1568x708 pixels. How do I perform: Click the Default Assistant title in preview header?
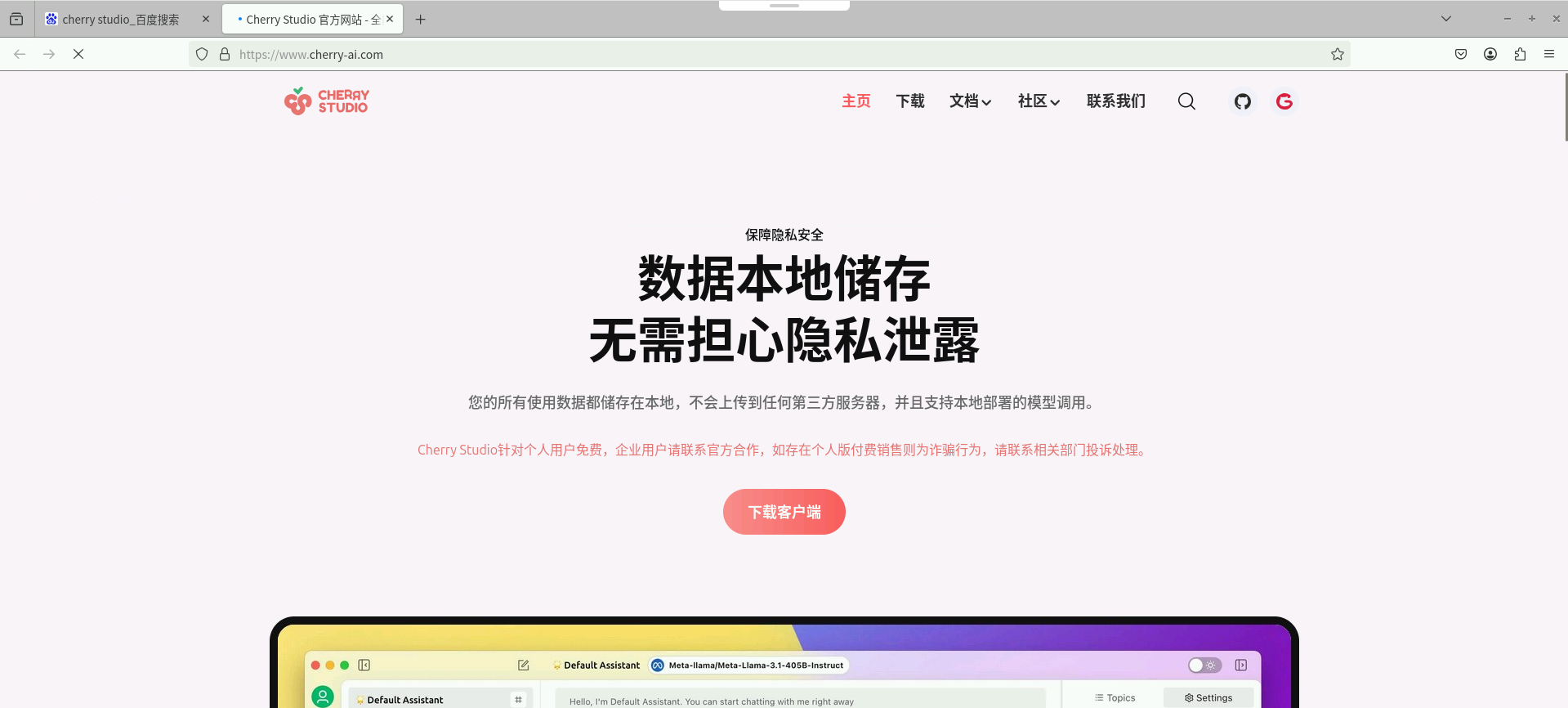tap(596, 665)
